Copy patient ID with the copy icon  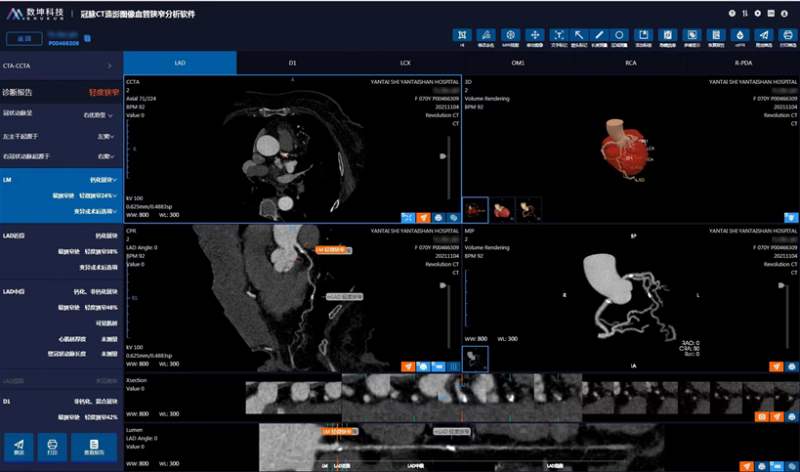click(x=88, y=40)
